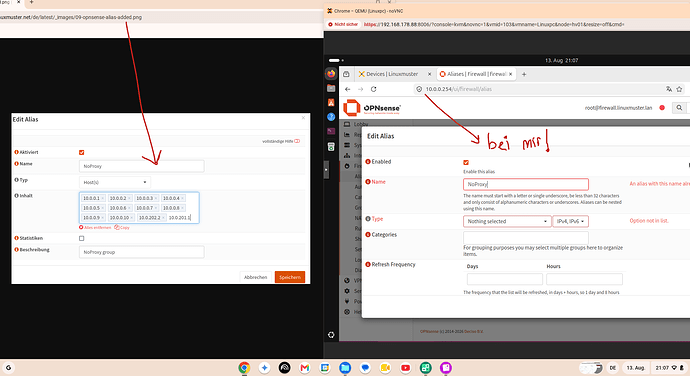690x376 pixels.
Task: Click OPNsense search magnifier button
Action: point(679,107)
